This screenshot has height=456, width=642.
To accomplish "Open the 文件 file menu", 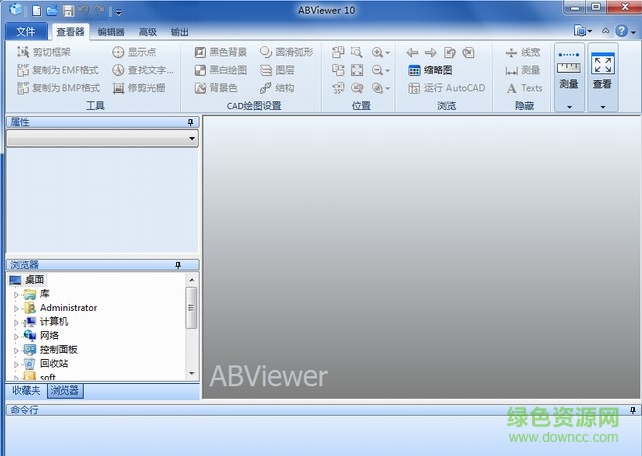I will [x=26, y=31].
